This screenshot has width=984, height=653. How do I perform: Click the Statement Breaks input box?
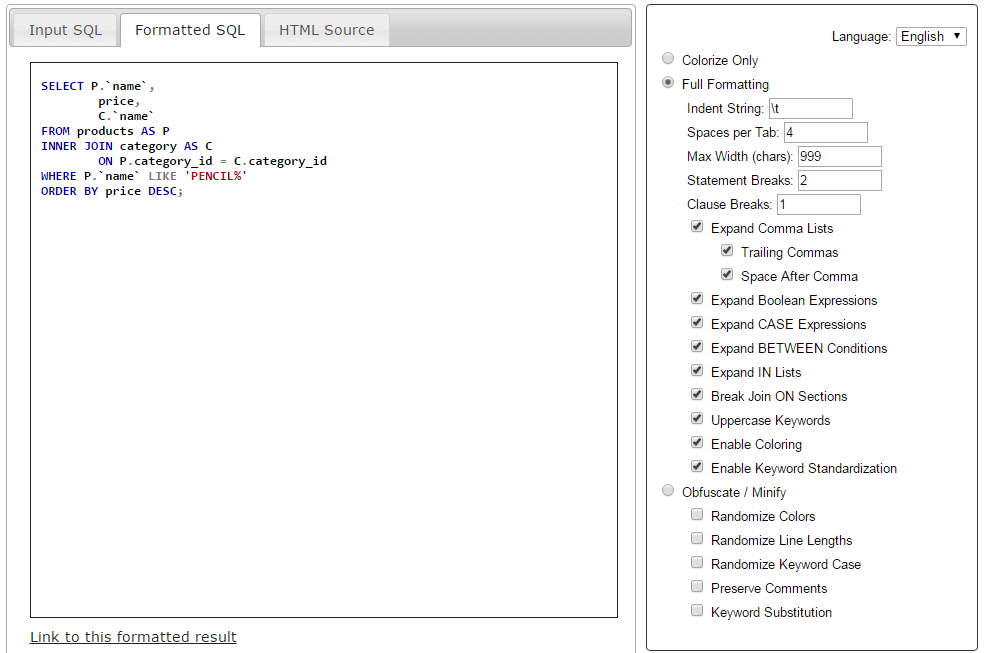click(x=839, y=180)
